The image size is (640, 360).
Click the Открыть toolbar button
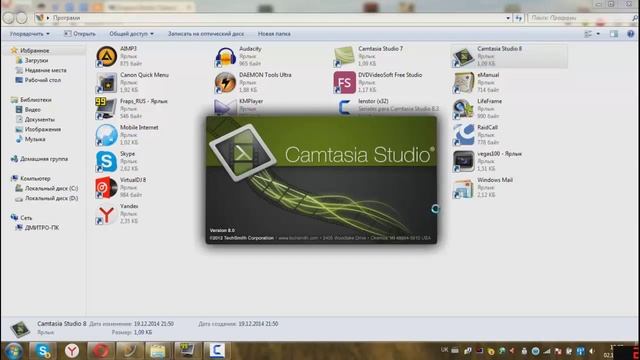pyautogui.click(x=80, y=34)
